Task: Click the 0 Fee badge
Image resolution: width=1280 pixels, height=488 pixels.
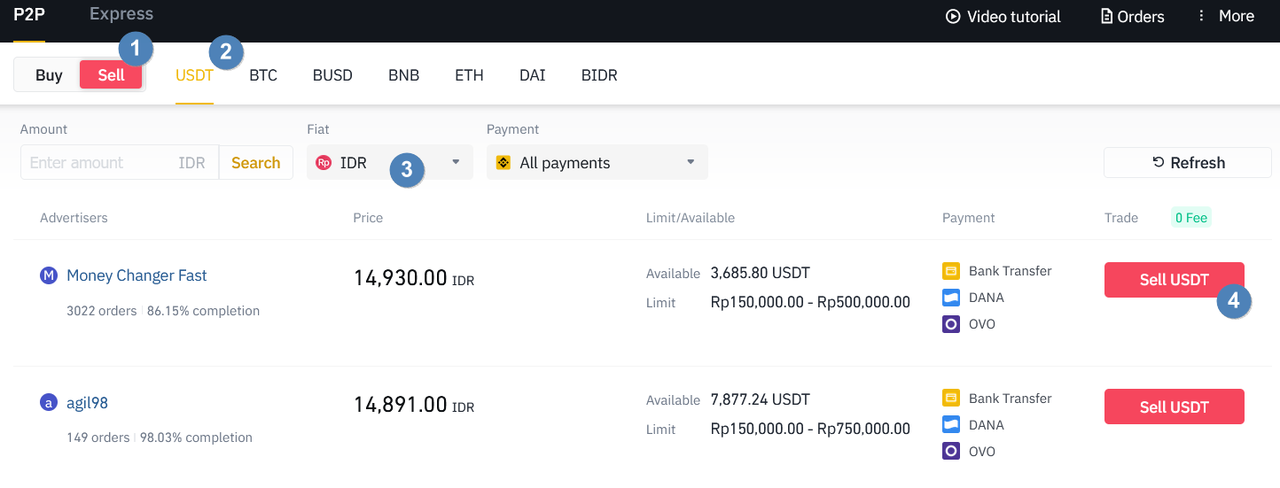Action: [x=1191, y=217]
